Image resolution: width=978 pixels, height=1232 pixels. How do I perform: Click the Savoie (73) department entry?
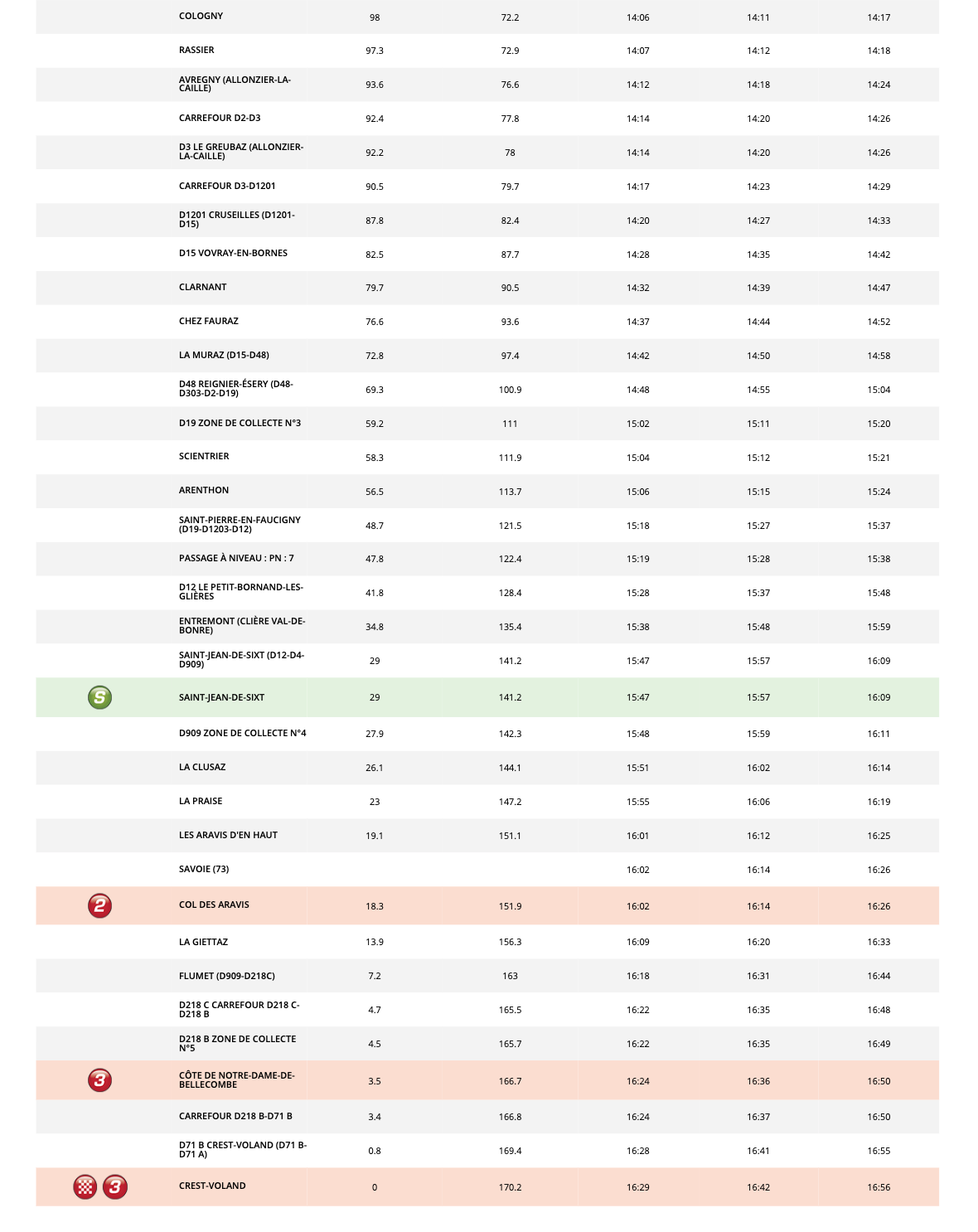tap(204, 870)
